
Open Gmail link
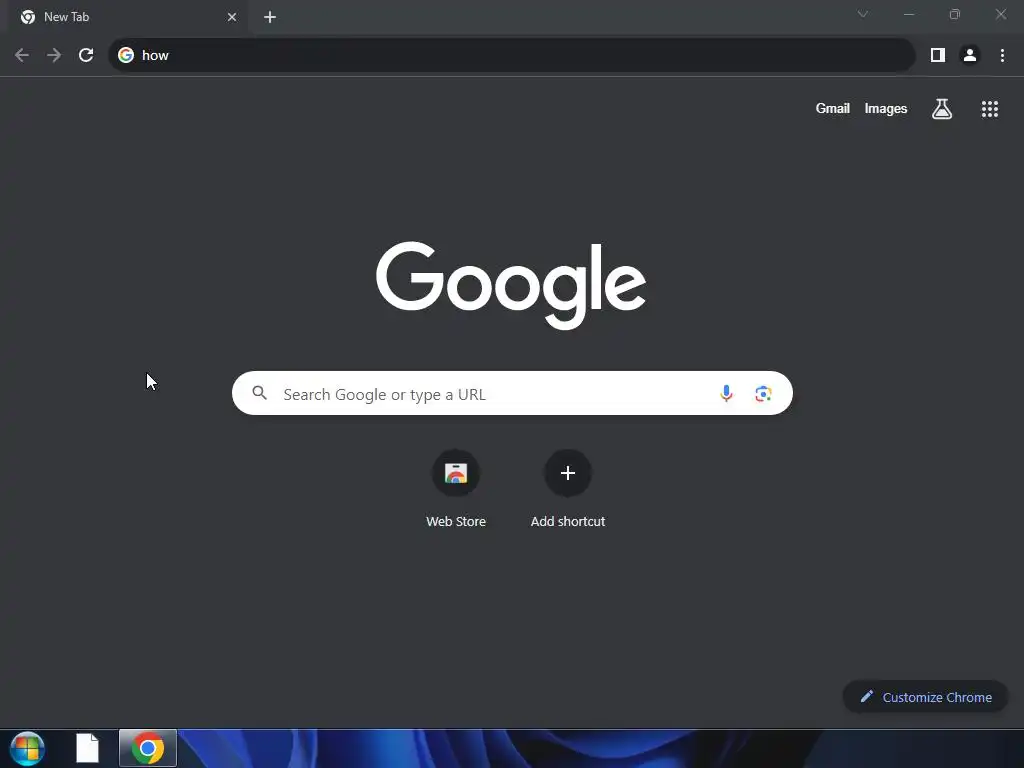[x=833, y=108]
